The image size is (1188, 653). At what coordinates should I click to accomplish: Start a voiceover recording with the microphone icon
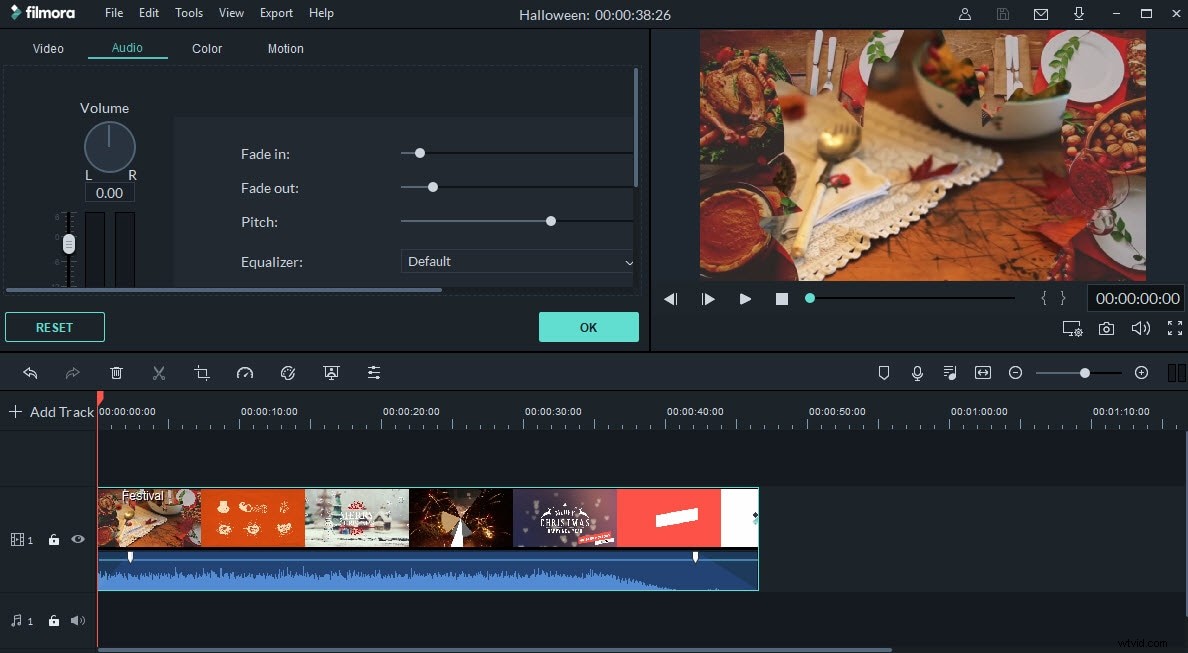coord(917,372)
